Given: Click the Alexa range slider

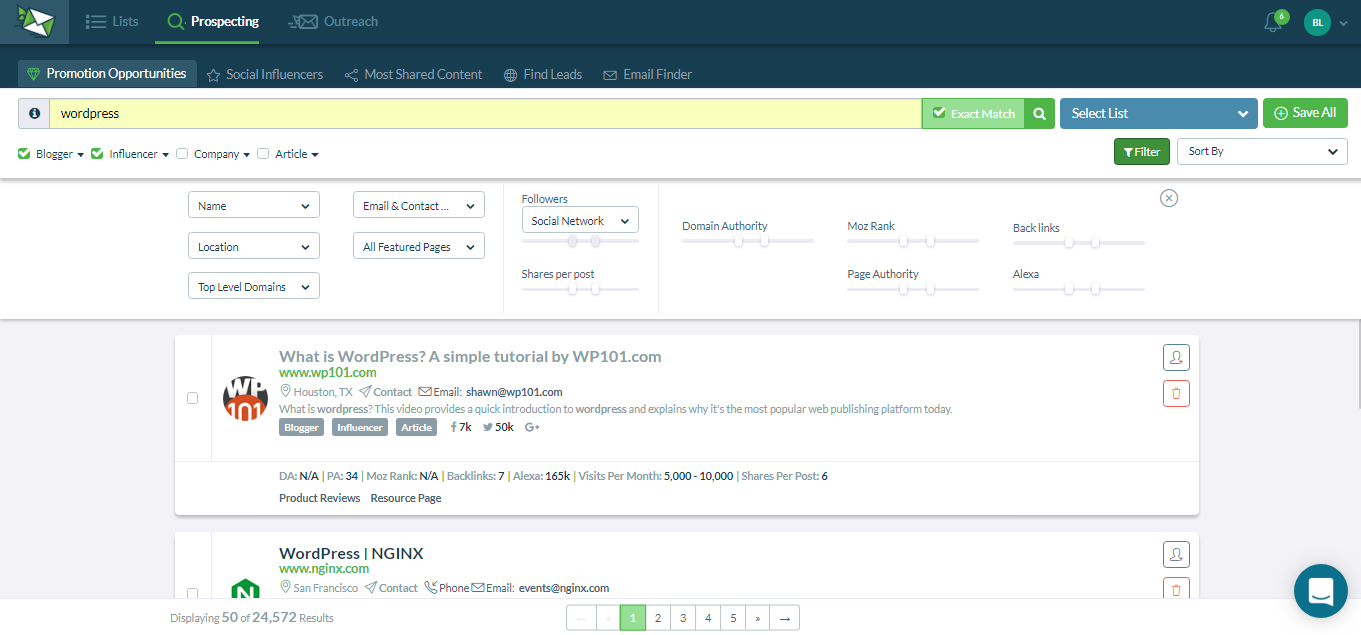Looking at the screenshot, I should [1079, 289].
